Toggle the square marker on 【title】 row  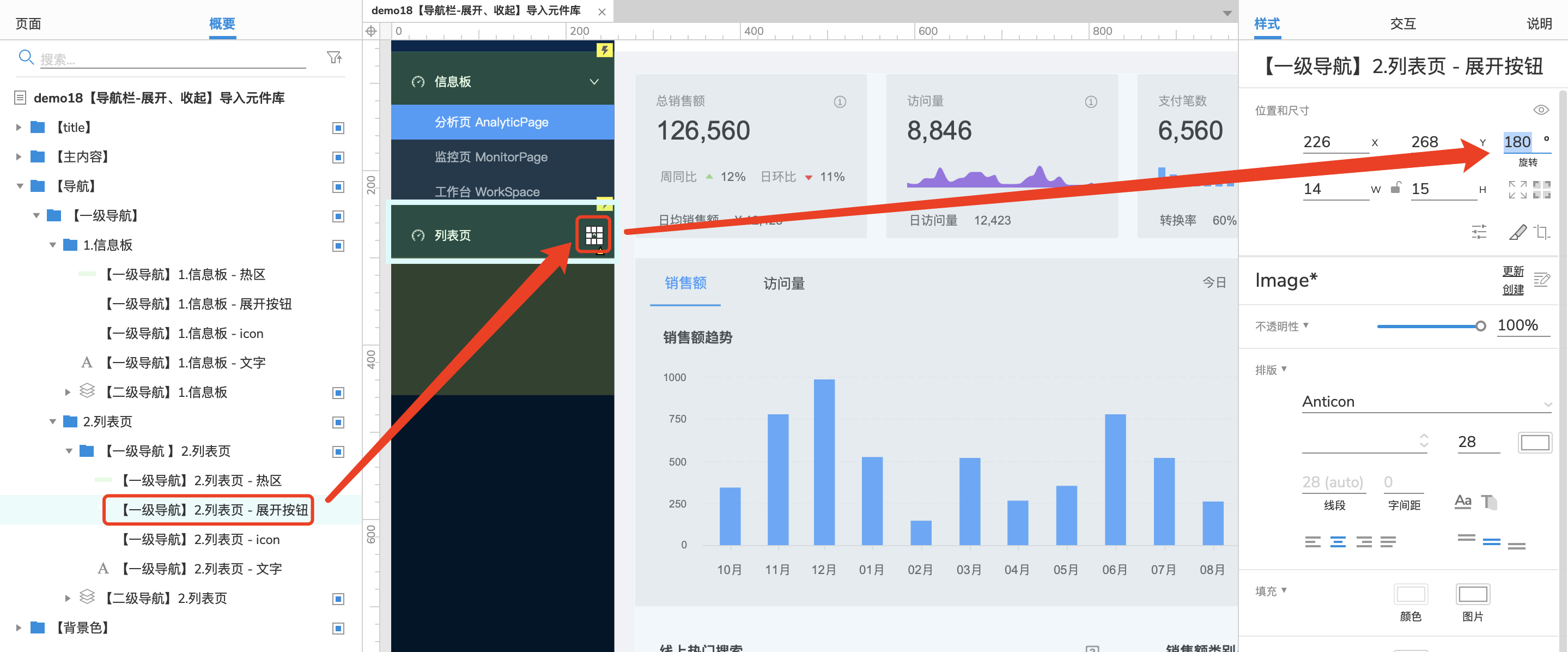pos(338,128)
